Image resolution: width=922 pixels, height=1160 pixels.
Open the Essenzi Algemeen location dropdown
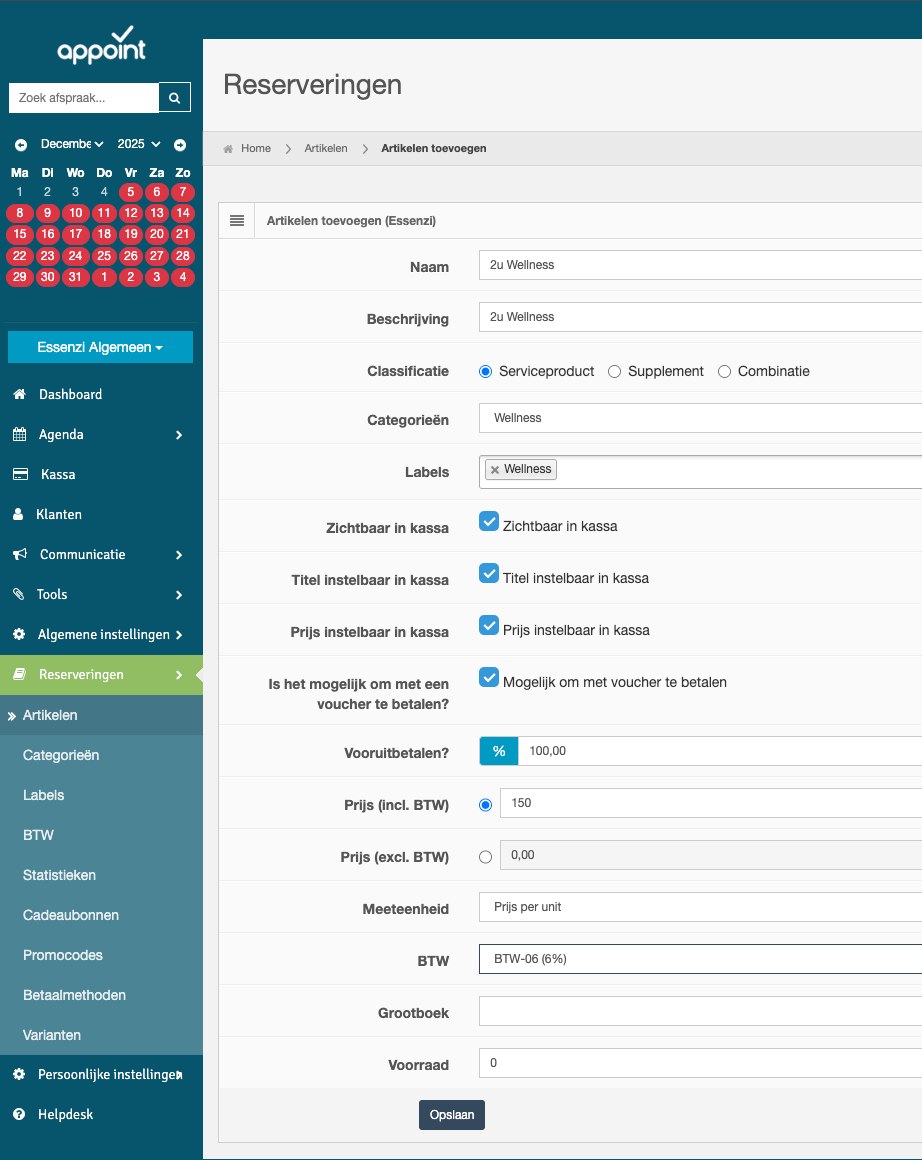click(x=100, y=347)
